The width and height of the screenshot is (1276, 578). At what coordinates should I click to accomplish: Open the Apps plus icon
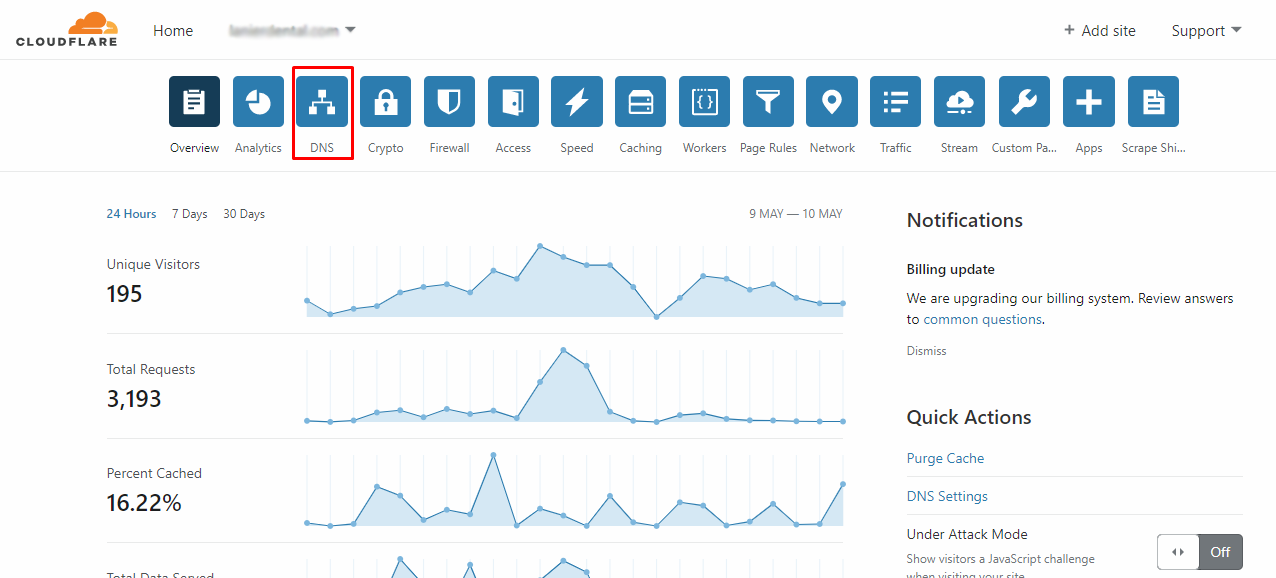pos(1088,101)
